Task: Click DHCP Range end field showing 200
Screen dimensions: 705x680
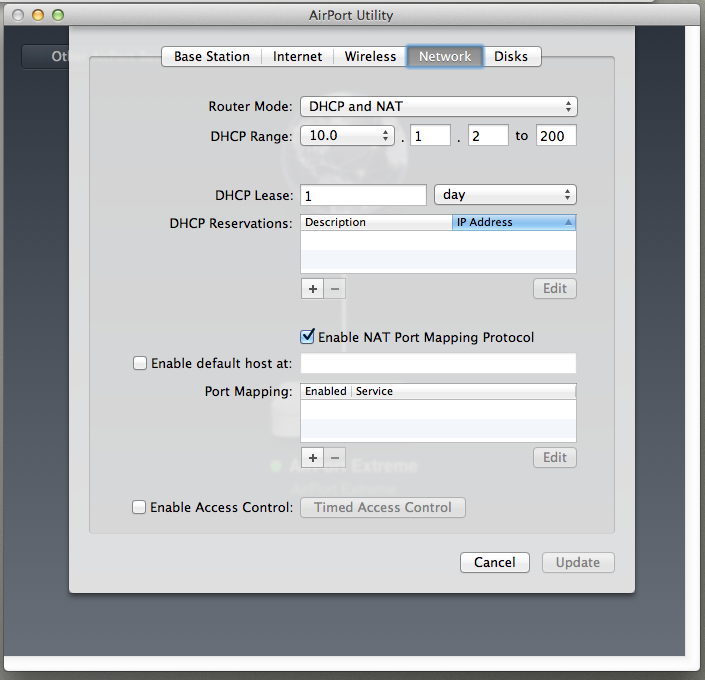Action: pos(556,135)
